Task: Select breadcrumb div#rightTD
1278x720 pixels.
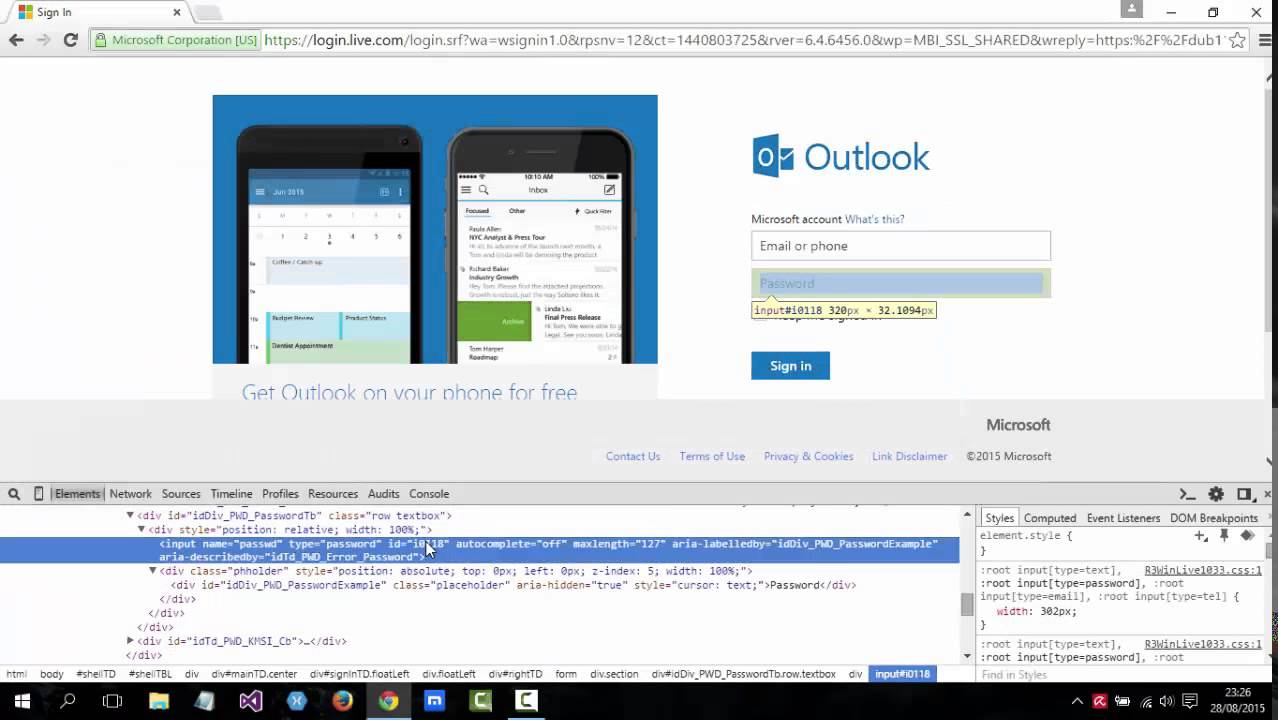Action: point(515,674)
